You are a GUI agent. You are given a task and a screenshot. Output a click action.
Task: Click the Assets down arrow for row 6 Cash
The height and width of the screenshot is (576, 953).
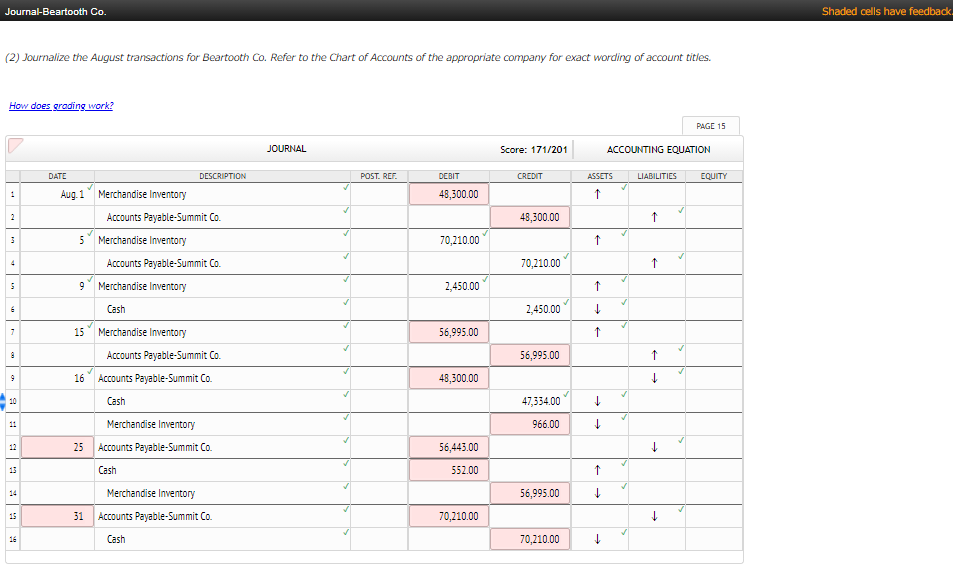pos(597,309)
